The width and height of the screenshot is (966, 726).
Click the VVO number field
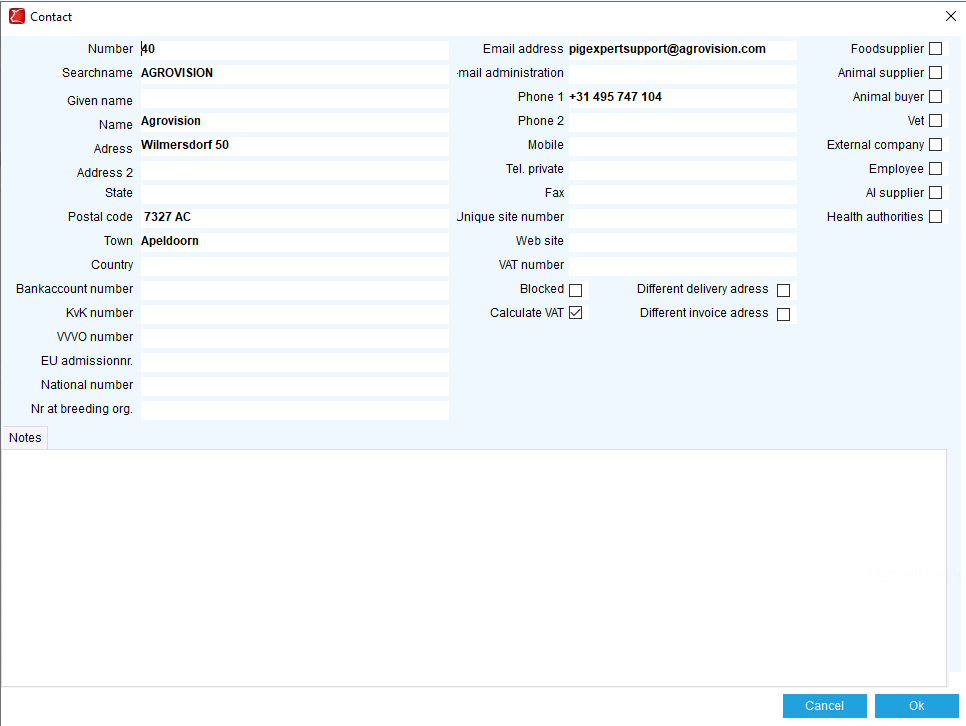pyautogui.click(x=294, y=338)
